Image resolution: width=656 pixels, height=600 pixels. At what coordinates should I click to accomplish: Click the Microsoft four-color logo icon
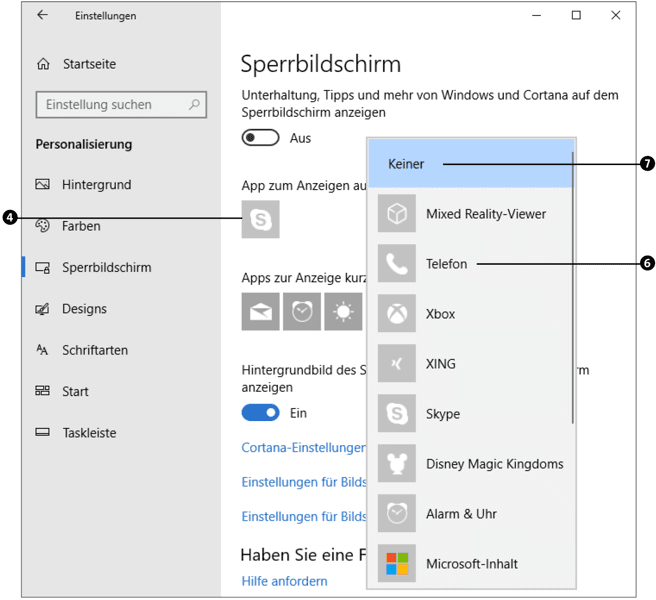coord(397,564)
